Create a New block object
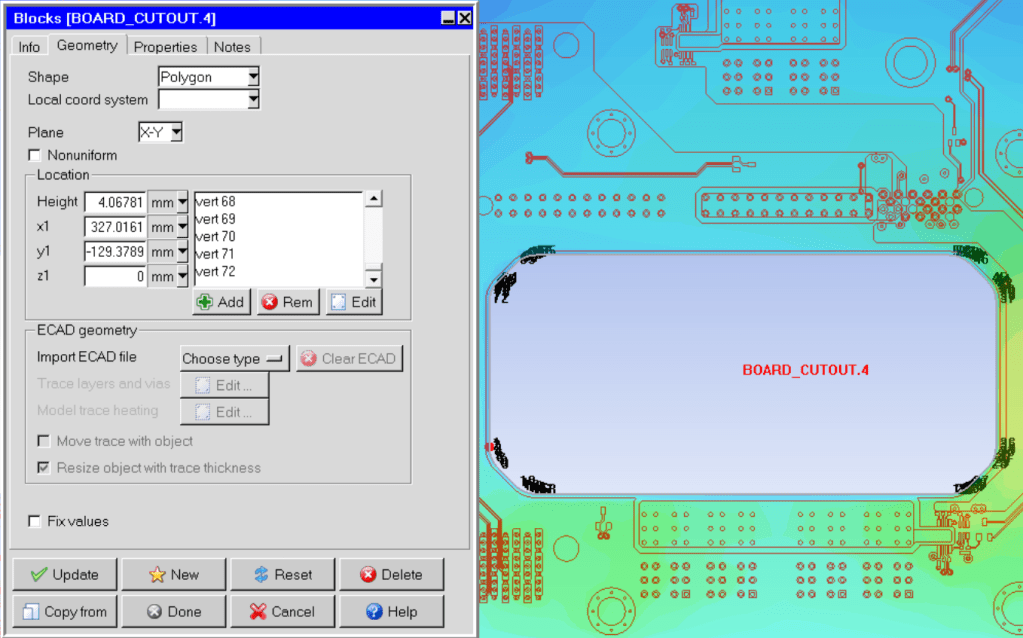The width and height of the screenshot is (1023, 638). point(173,575)
